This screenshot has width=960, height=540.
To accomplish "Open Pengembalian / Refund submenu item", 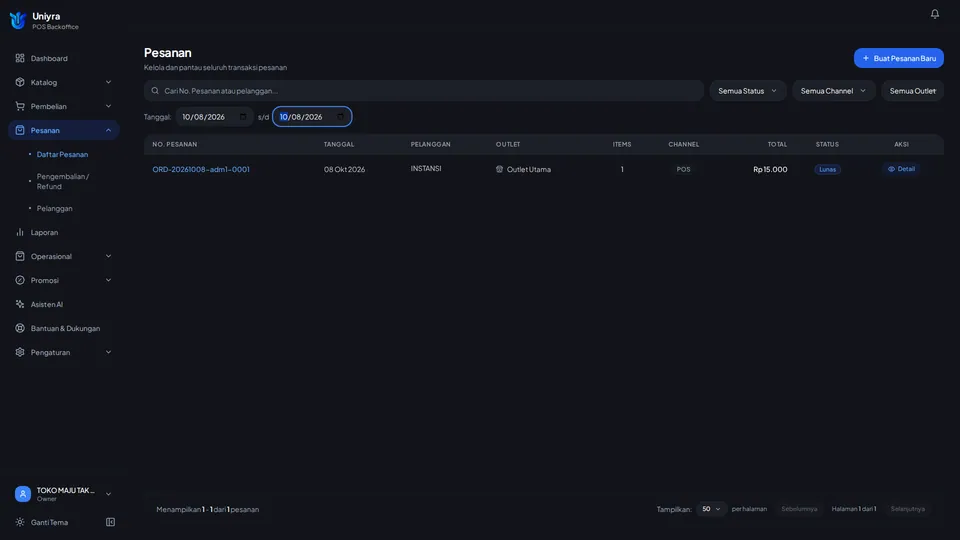I will coord(63,181).
